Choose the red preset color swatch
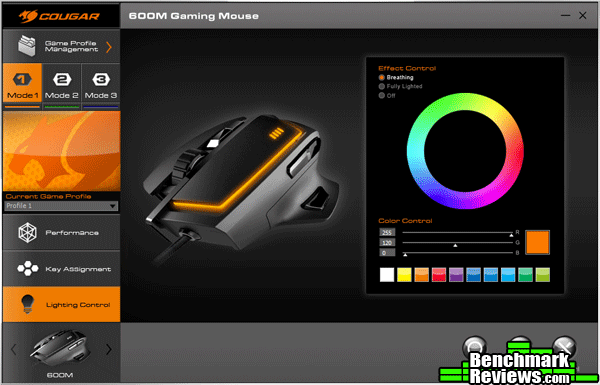The height and width of the screenshot is (385, 600). click(x=439, y=275)
